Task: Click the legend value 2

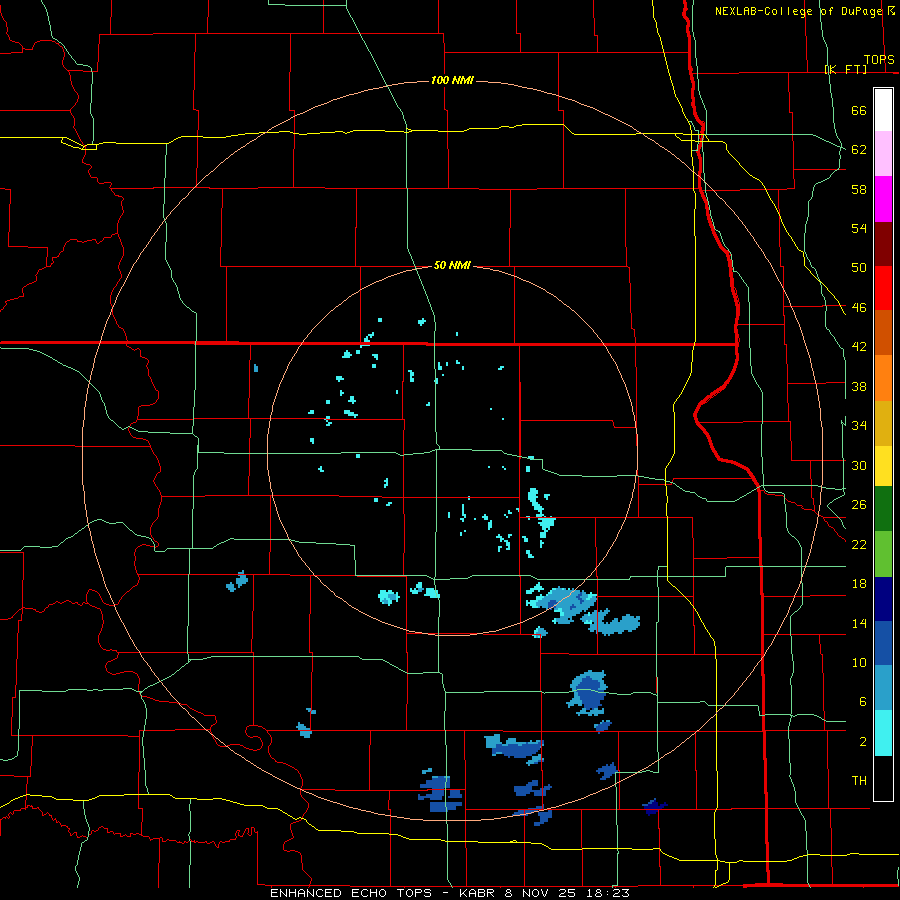Action: click(863, 741)
